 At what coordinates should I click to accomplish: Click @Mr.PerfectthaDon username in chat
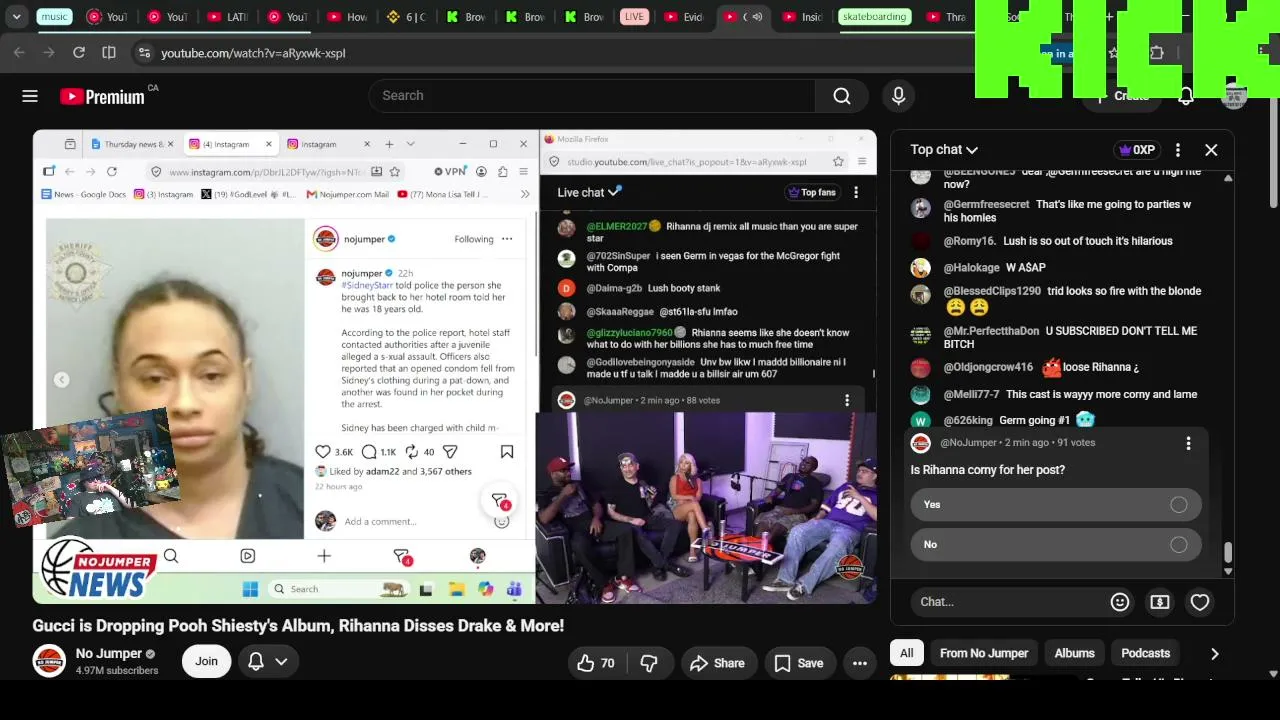[991, 331]
